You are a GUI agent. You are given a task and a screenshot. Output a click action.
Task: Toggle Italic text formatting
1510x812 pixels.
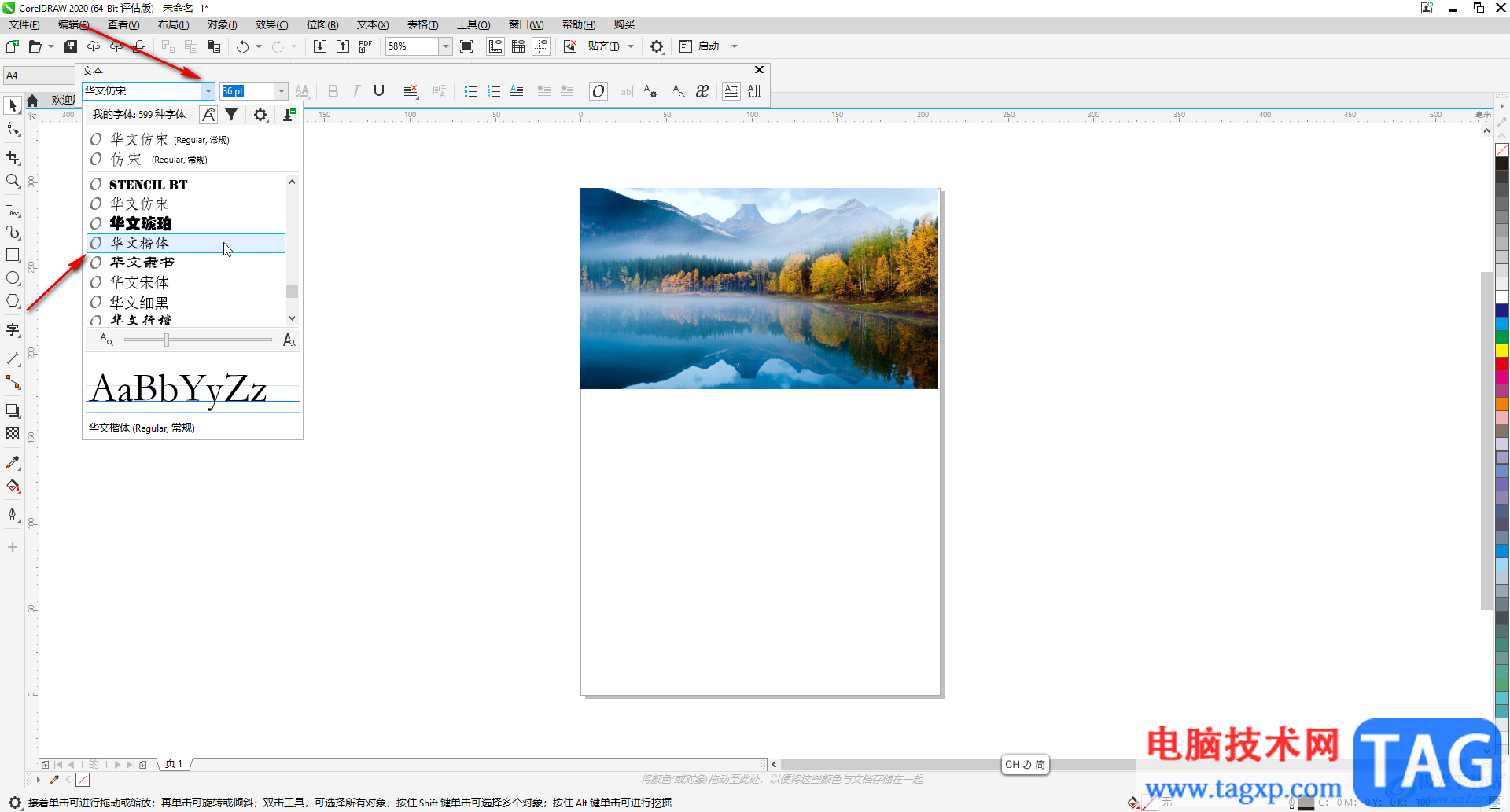pos(355,91)
